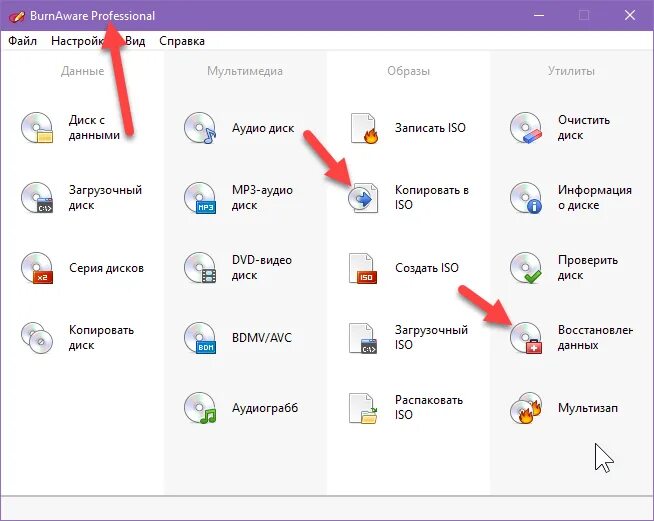The image size is (654, 521).
Task: Click the 'Очистить диск' label
Action: [x=584, y=128]
